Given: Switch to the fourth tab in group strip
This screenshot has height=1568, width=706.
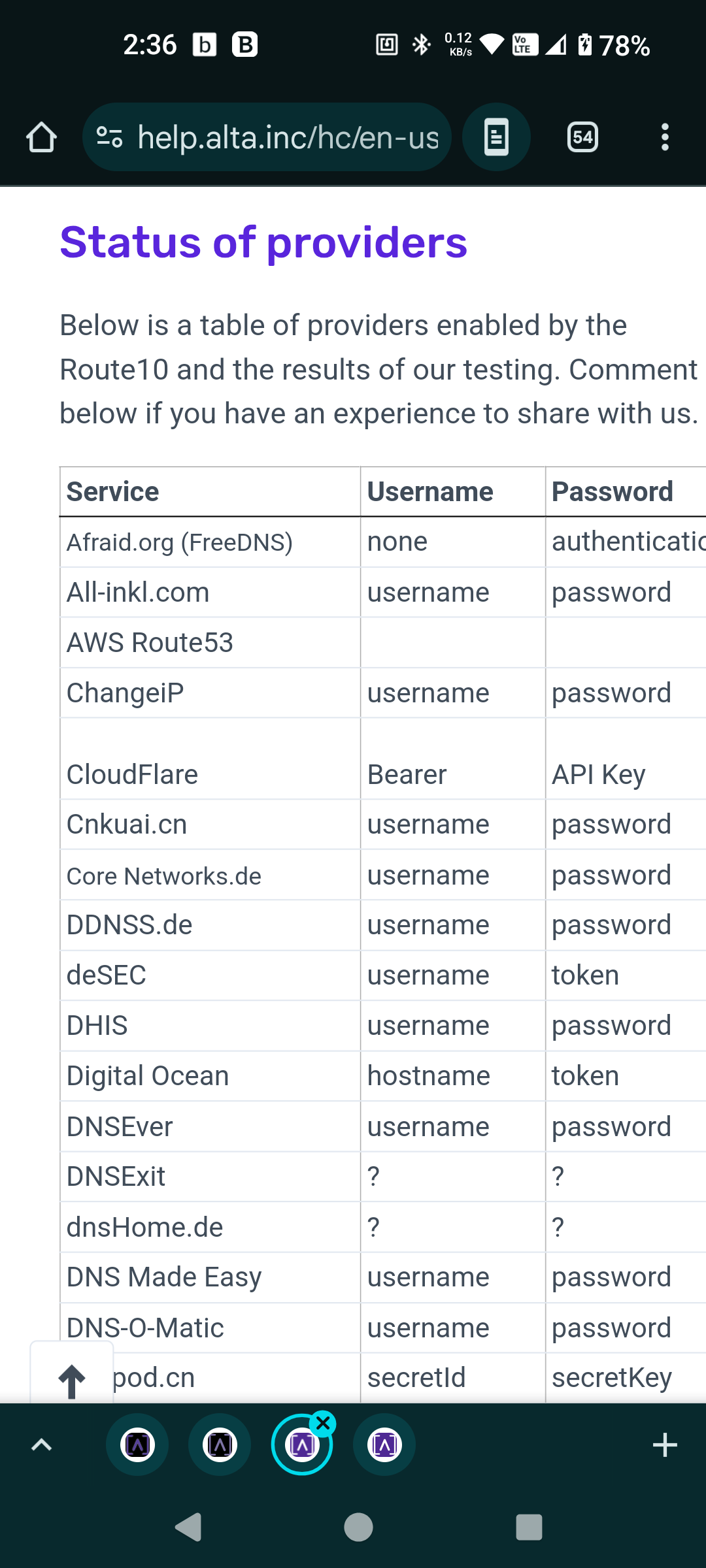Looking at the screenshot, I should point(384,1445).
